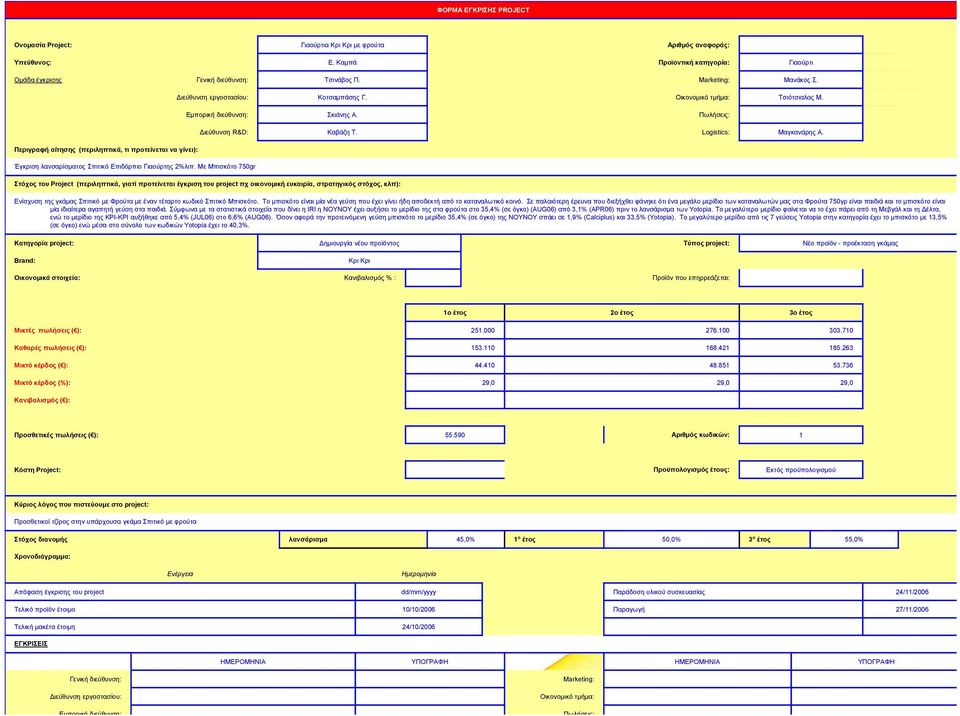Screen dimensions: 960x716
Task: Click the line 'Προσθετικοί τζίροι στην υπάρχουσα γκάμα'
Action: (105, 522)
